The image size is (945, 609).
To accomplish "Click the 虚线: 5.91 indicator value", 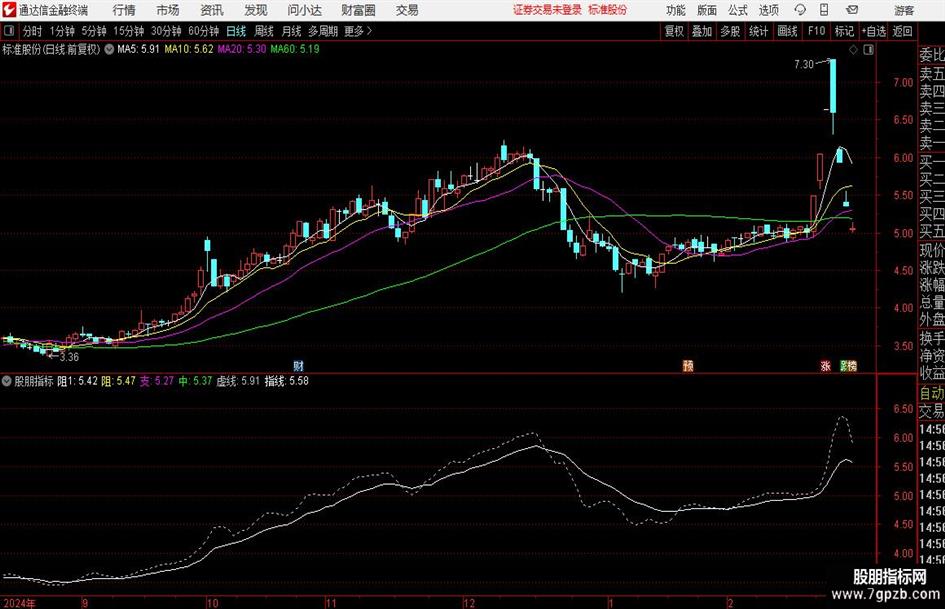I will (237, 381).
